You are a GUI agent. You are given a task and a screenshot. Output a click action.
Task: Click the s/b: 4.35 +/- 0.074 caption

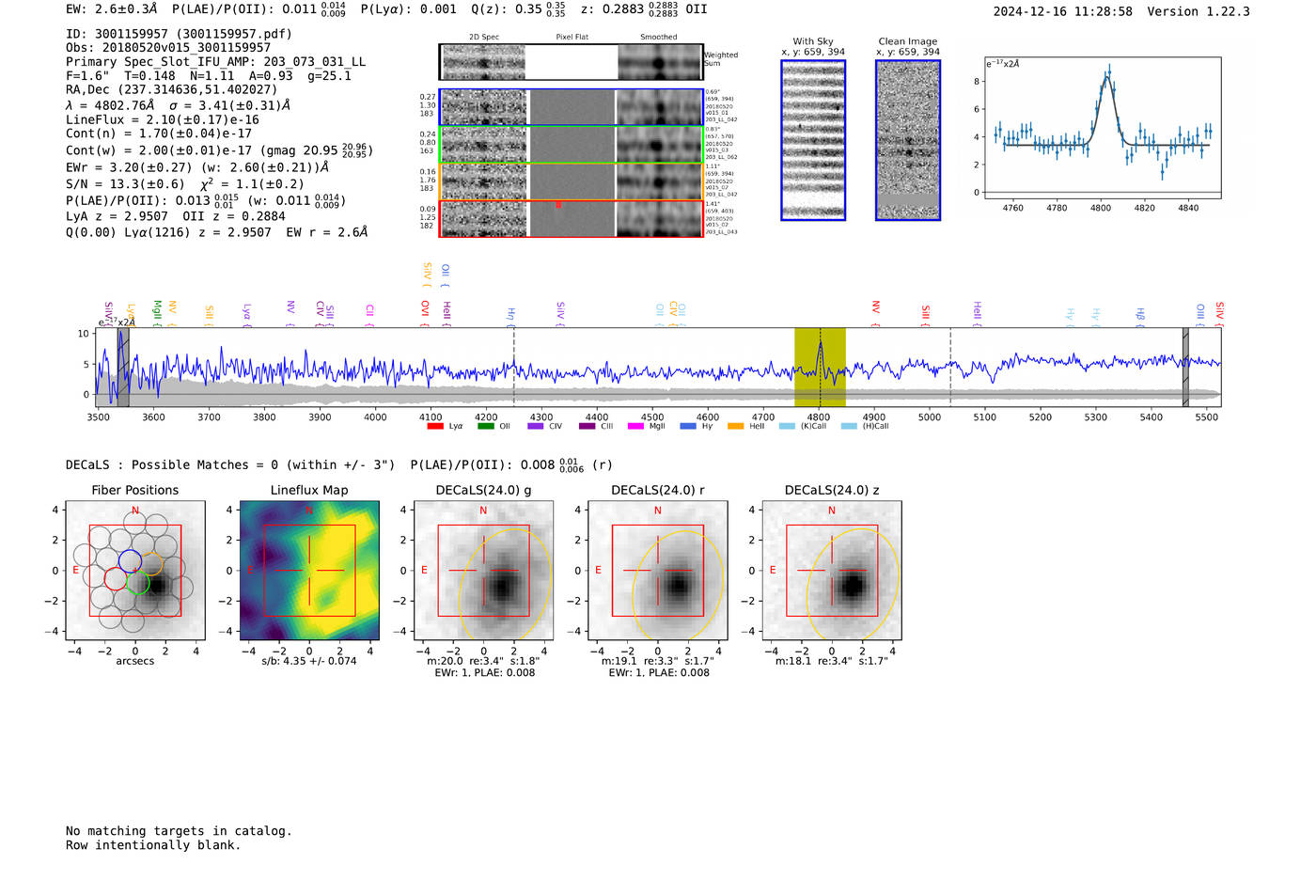(x=309, y=661)
